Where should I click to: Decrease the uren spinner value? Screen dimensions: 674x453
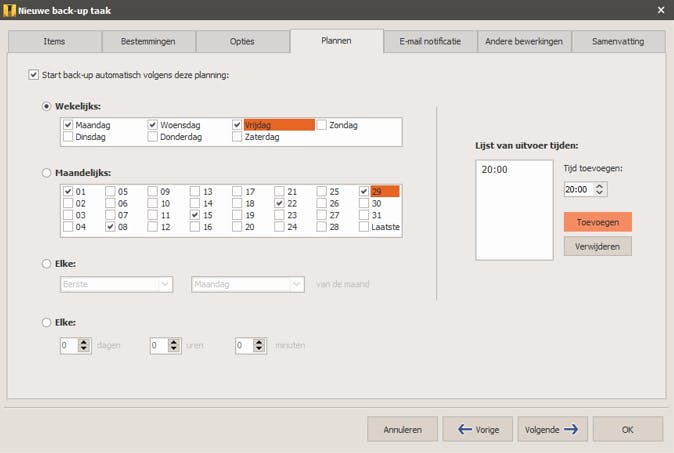[x=174, y=349]
